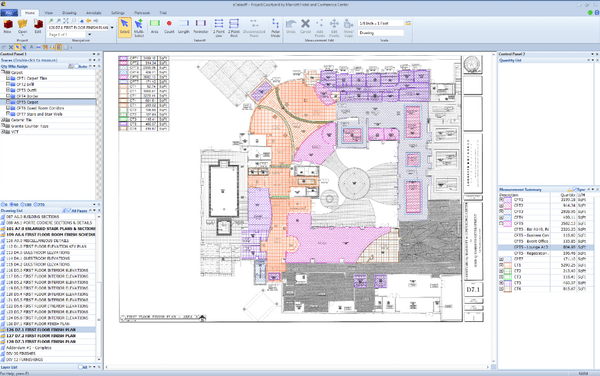Click the New project icon

[7, 26]
